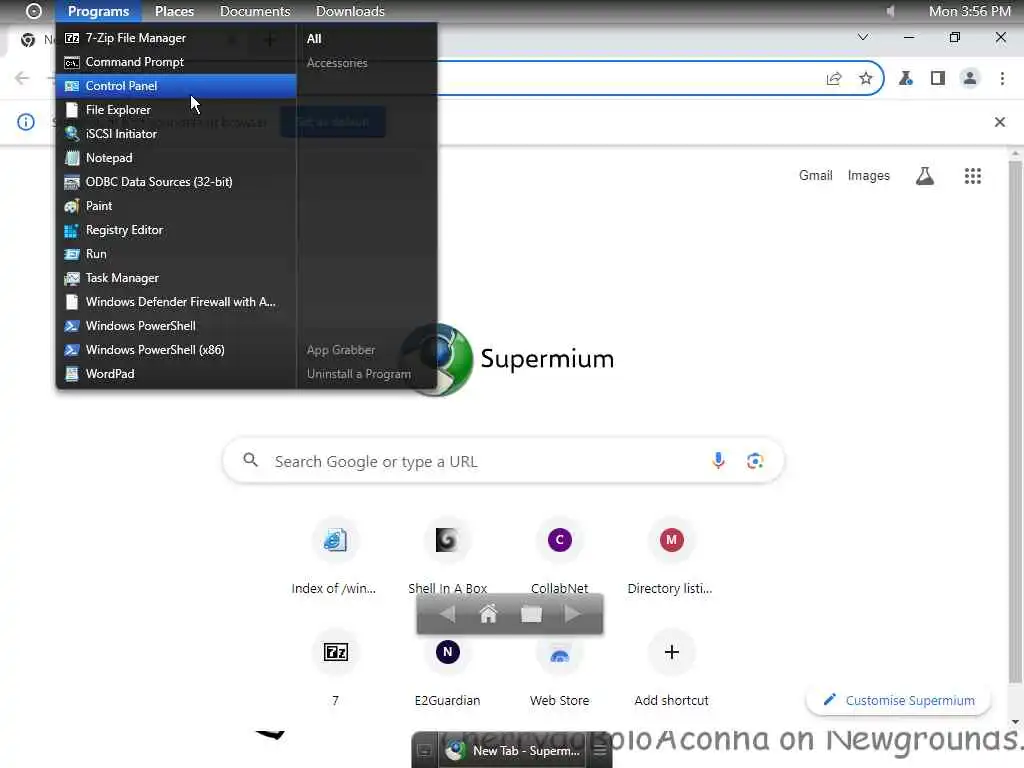Screen dimensions: 1024x768
Task: Open Control Panel entry
Action: point(176,86)
